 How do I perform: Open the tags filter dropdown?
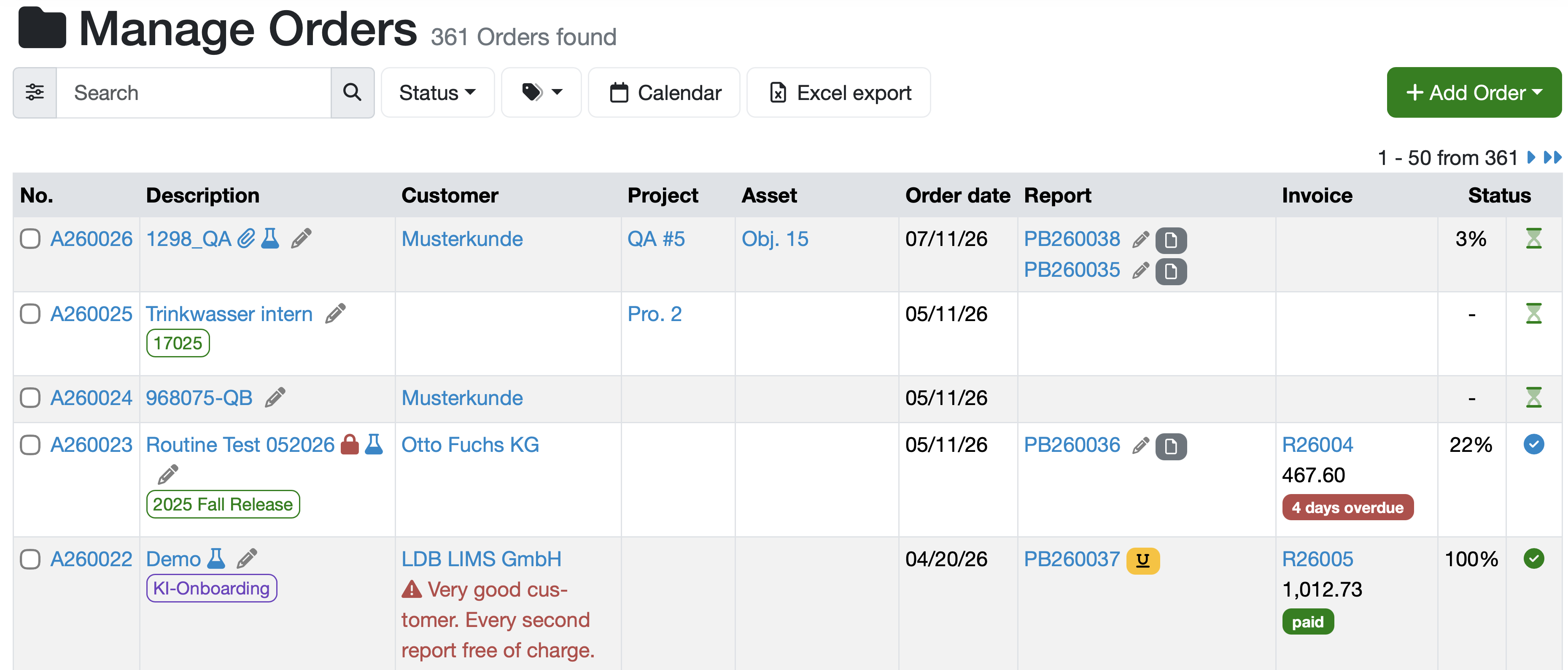coord(541,92)
